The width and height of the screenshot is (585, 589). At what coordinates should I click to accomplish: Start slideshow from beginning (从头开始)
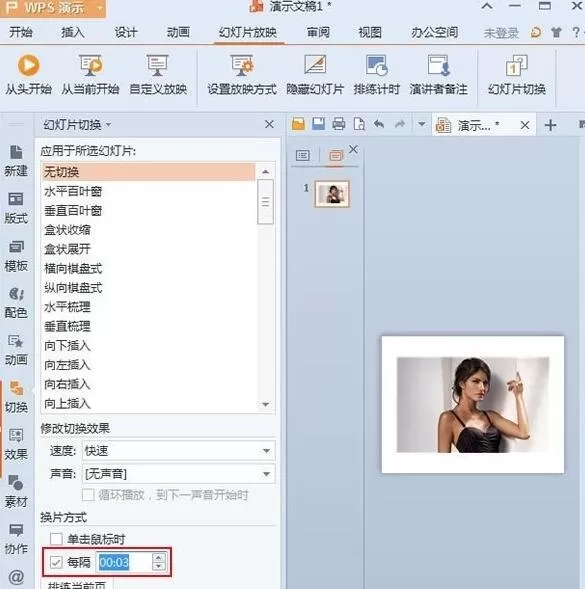(29, 74)
